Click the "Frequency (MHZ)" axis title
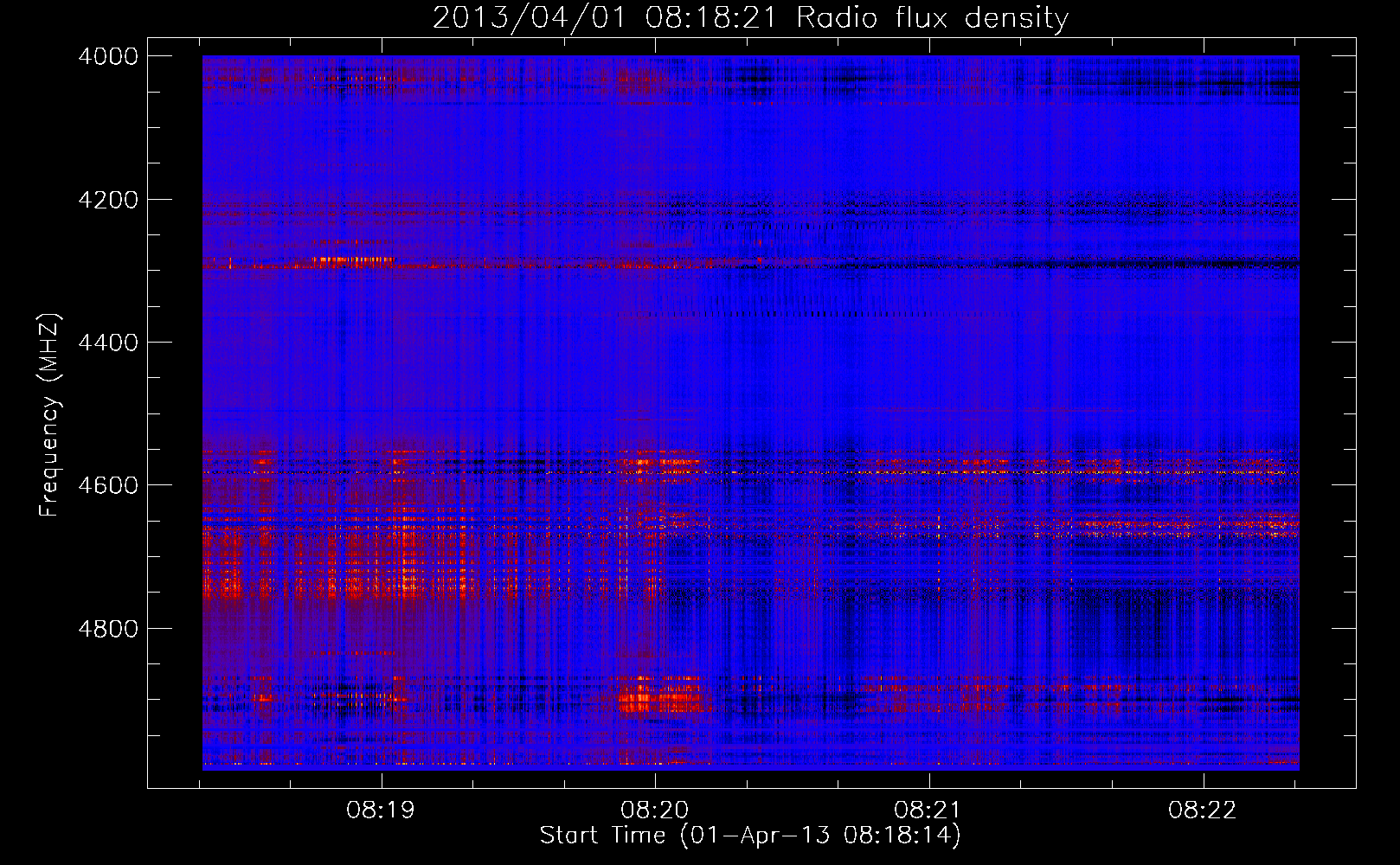 [50, 414]
